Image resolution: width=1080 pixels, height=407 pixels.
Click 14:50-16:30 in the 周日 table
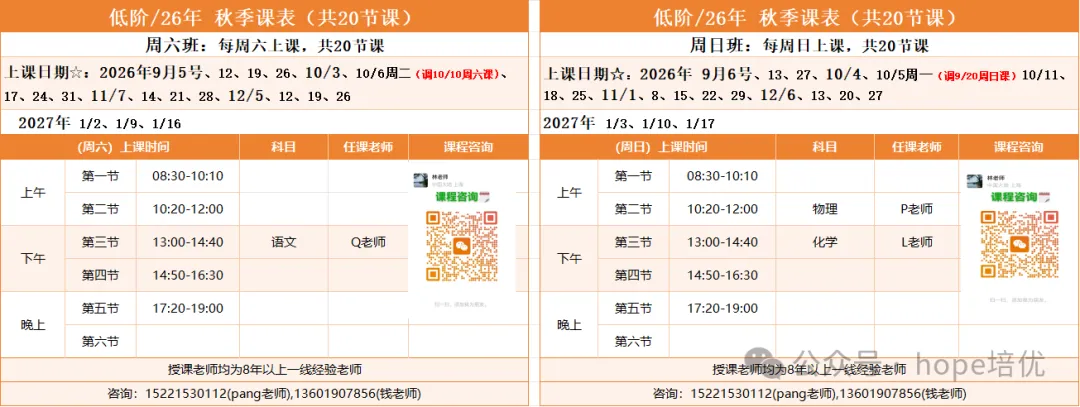pyautogui.click(x=722, y=275)
